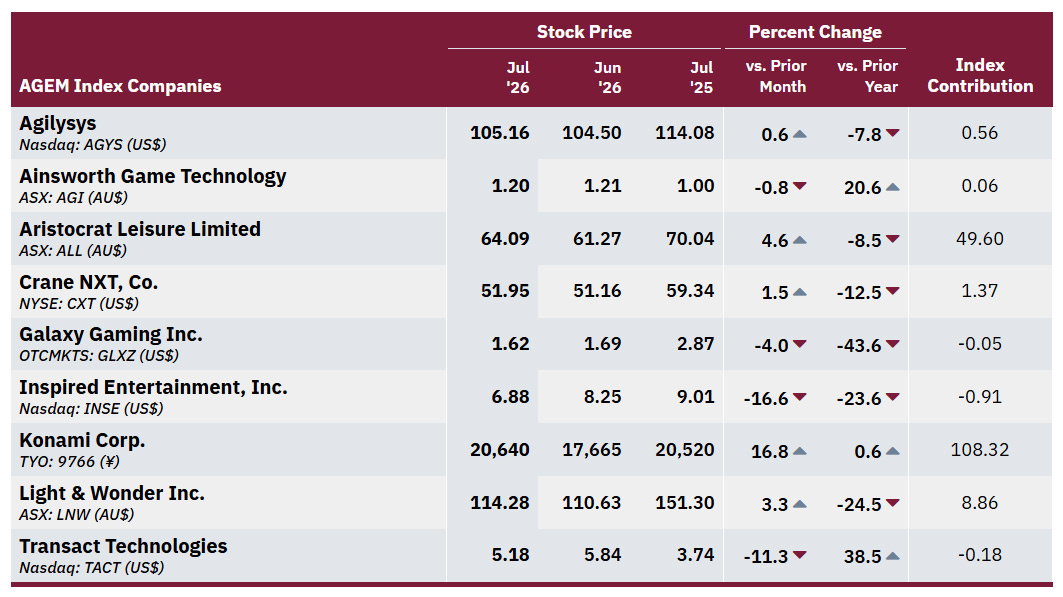Select the Stock Price header
Image resolution: width=1063 pixels, height=597 pixels.
584,32
